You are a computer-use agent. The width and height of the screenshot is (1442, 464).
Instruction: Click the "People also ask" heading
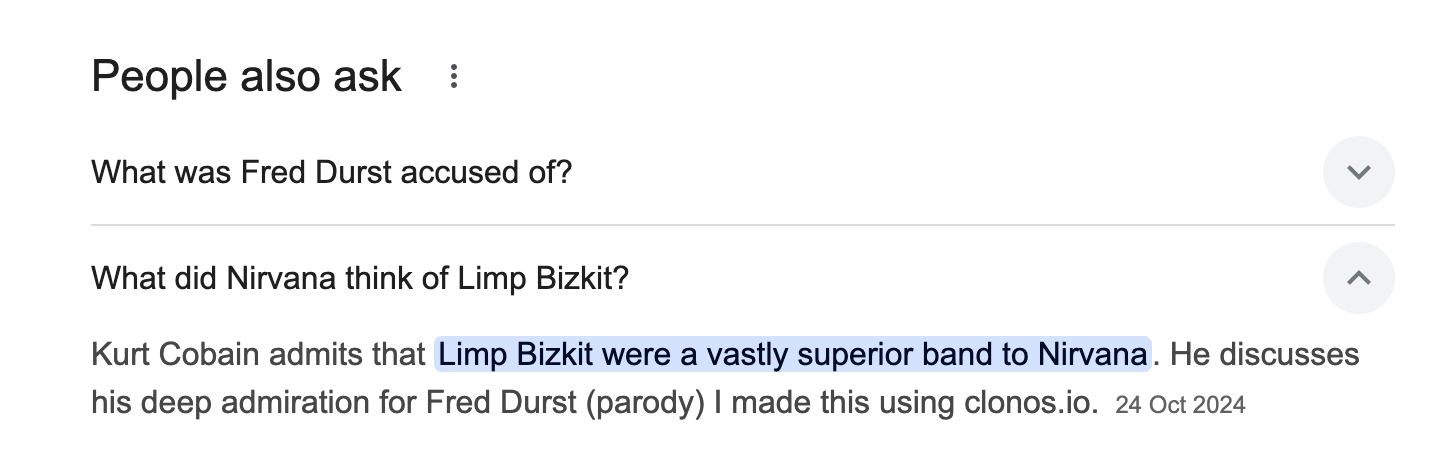(x=246, y=77)
